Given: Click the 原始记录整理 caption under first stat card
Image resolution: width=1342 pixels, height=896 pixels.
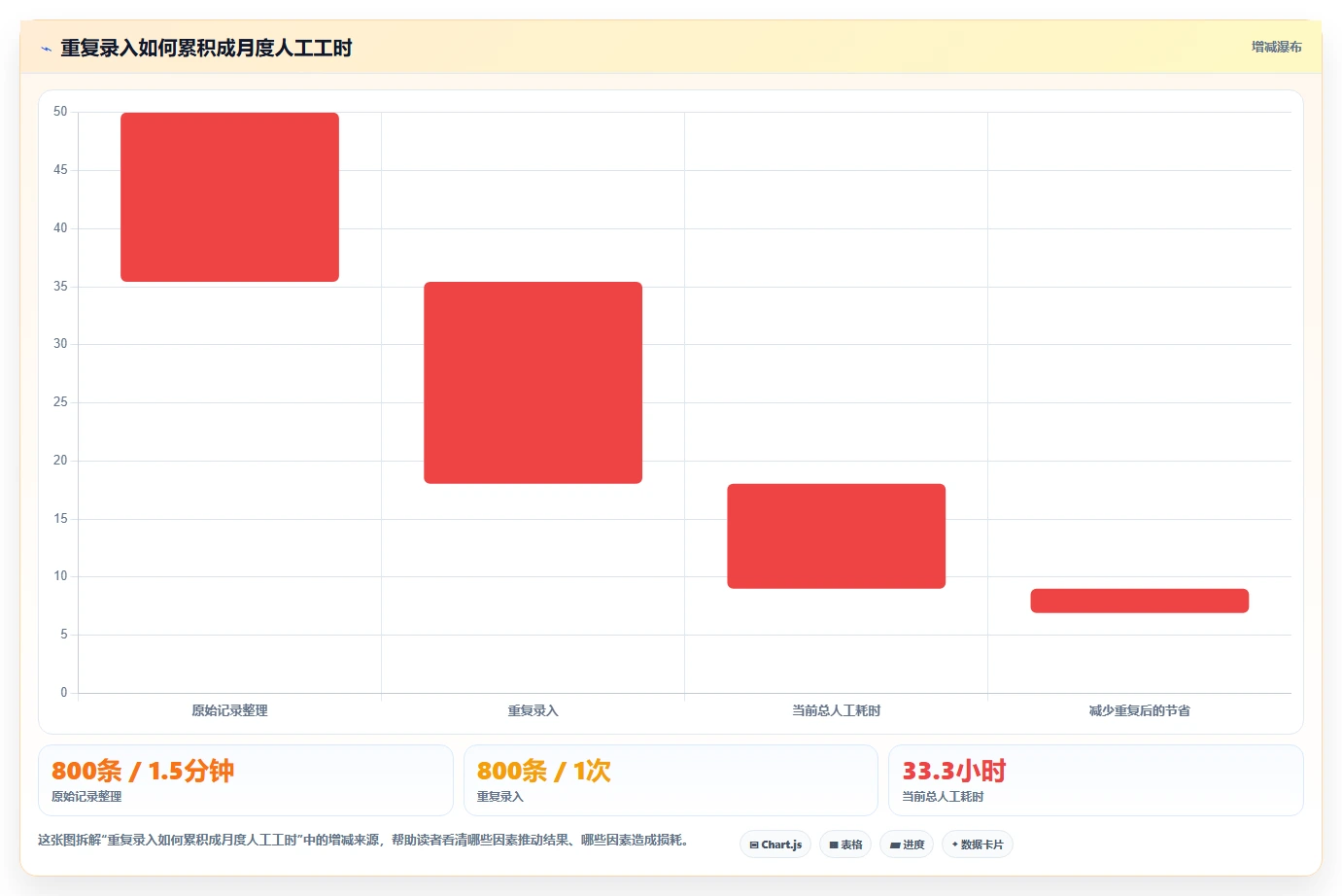Looking at the screenshot, I should pos(86,797).
